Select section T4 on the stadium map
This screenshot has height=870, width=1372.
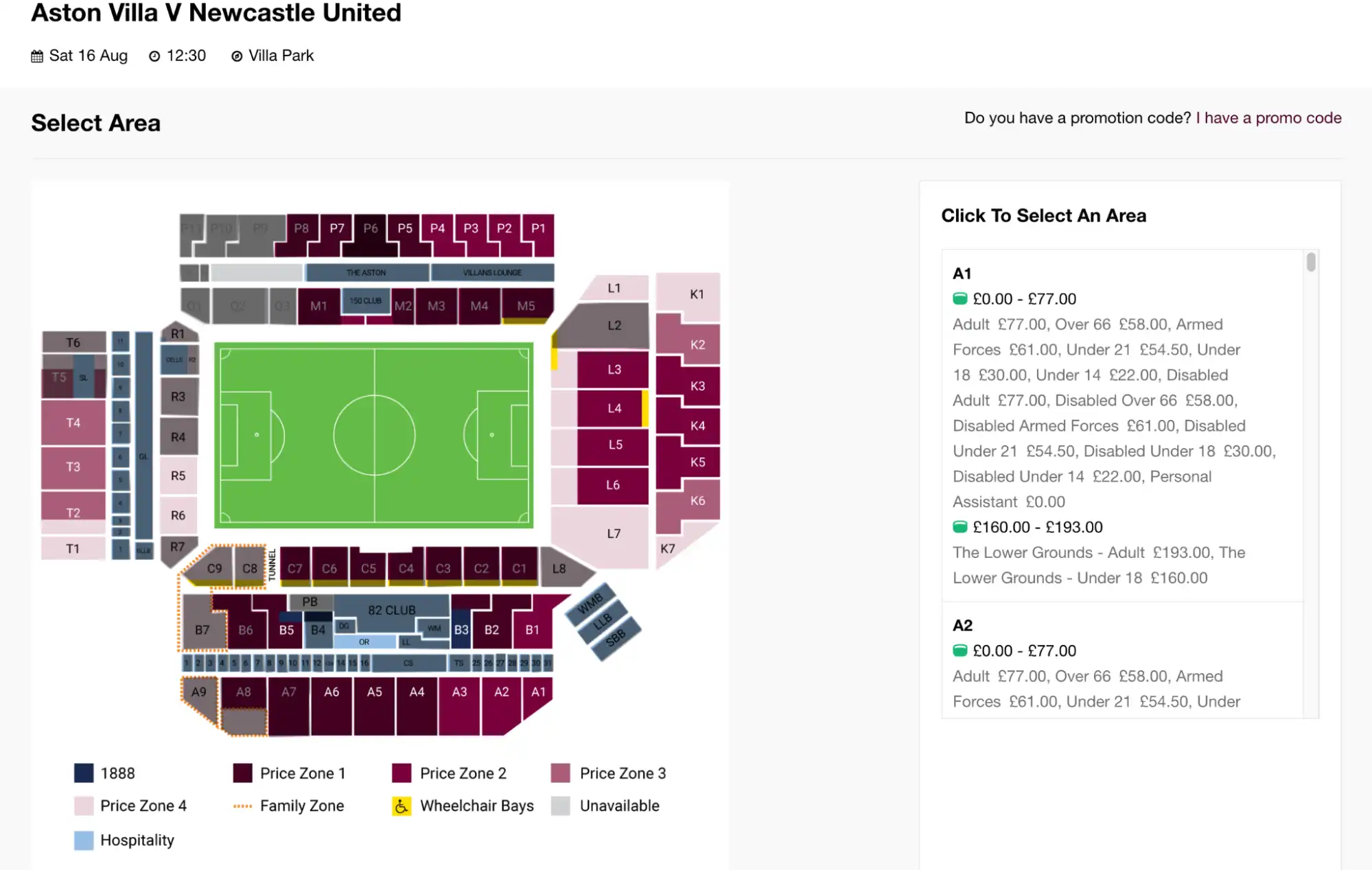click(72, 423)
